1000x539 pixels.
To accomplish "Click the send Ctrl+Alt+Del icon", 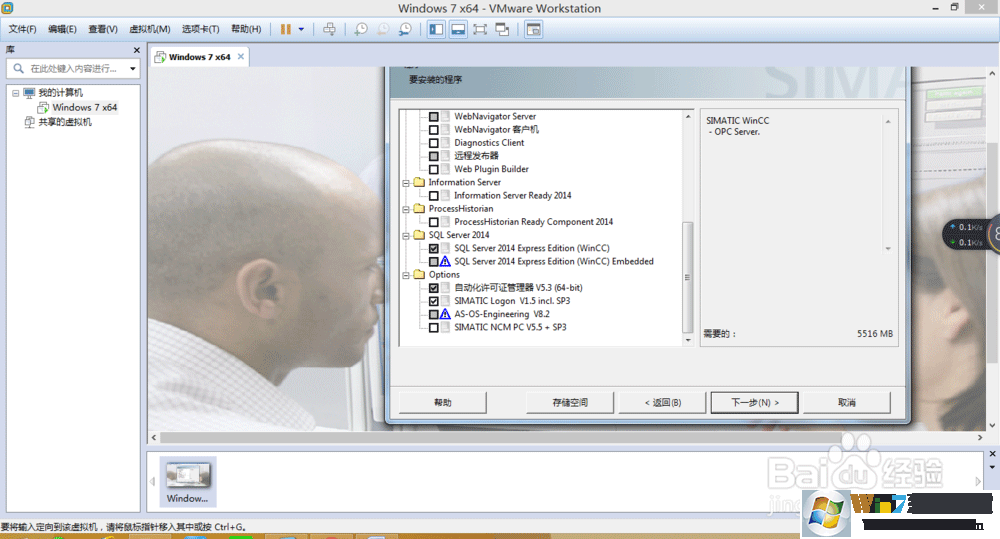I will coord(329,29).
